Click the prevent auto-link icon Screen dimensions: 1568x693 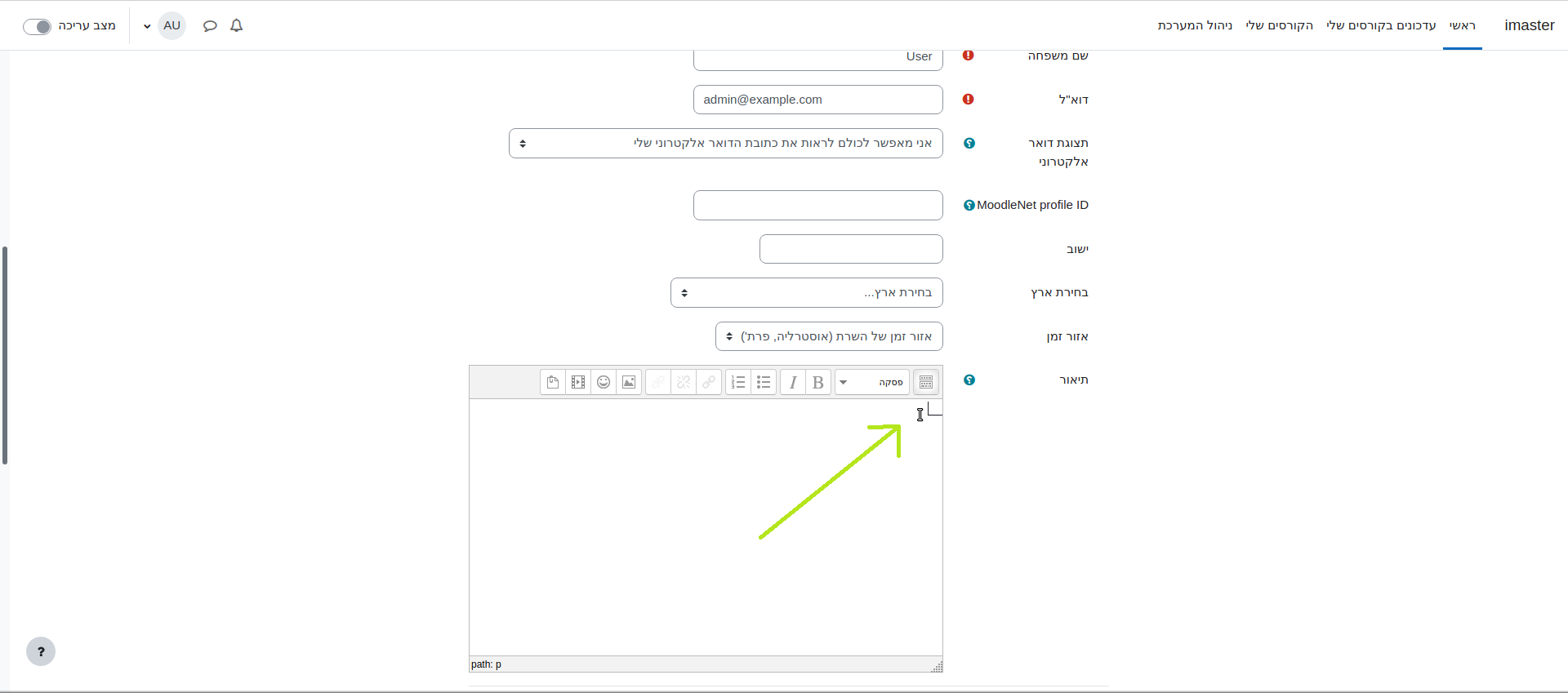tap(658, 382)
